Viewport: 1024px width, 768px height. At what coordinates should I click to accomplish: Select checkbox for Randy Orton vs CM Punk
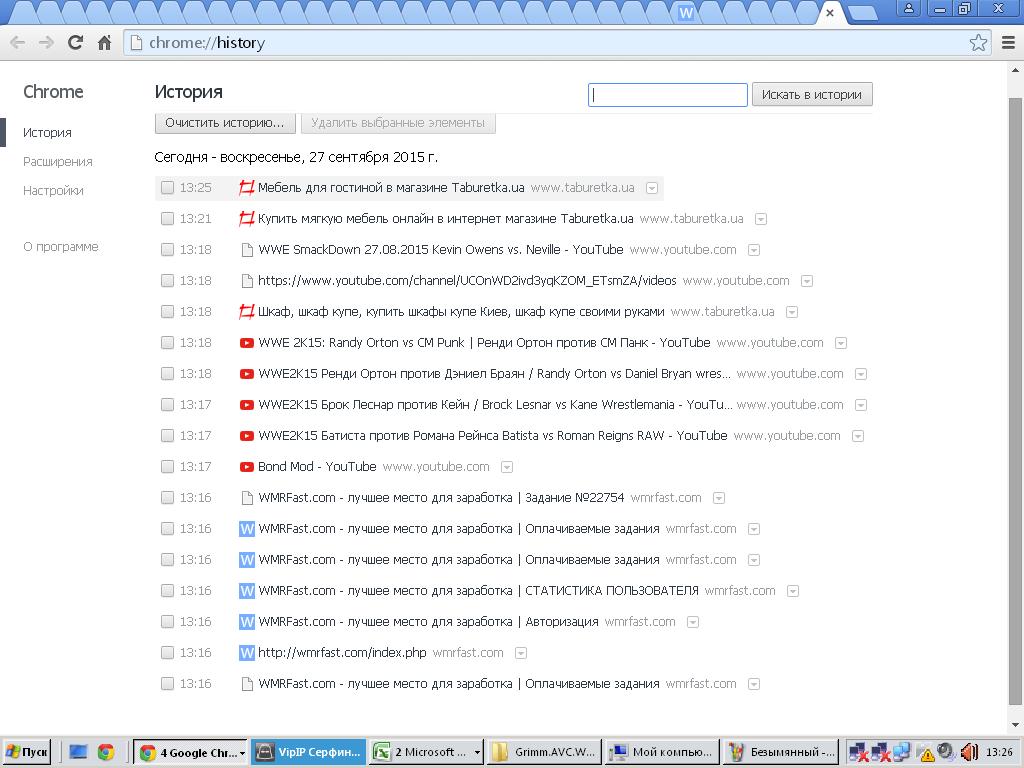pos(167,343)
